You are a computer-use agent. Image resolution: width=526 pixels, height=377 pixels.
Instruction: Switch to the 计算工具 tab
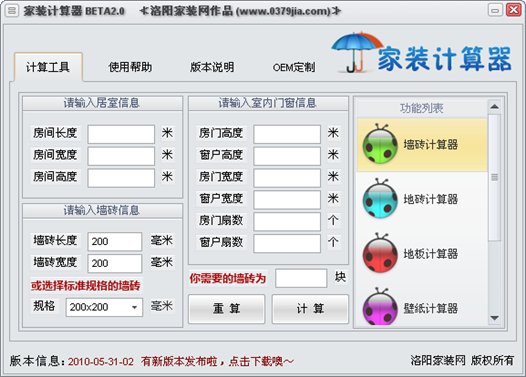tap(48, 67)
